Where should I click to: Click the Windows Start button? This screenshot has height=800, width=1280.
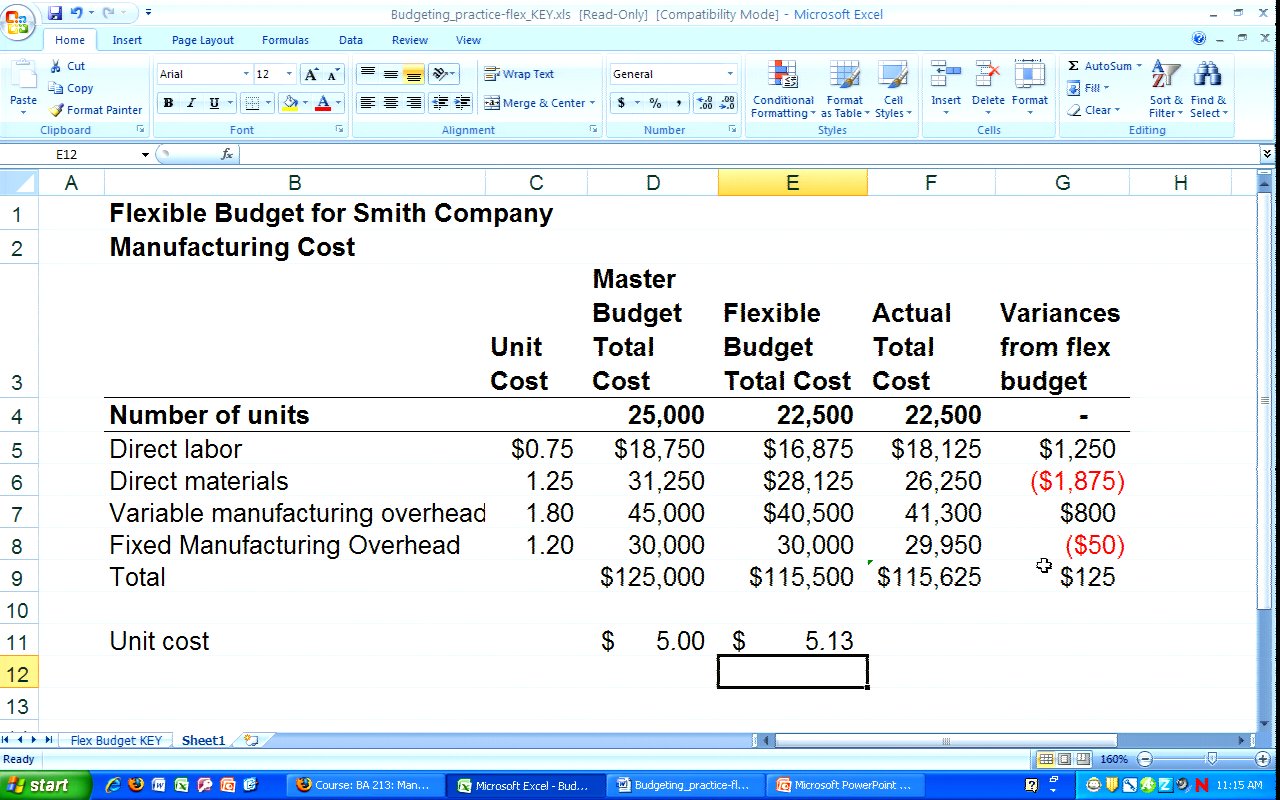37,785
